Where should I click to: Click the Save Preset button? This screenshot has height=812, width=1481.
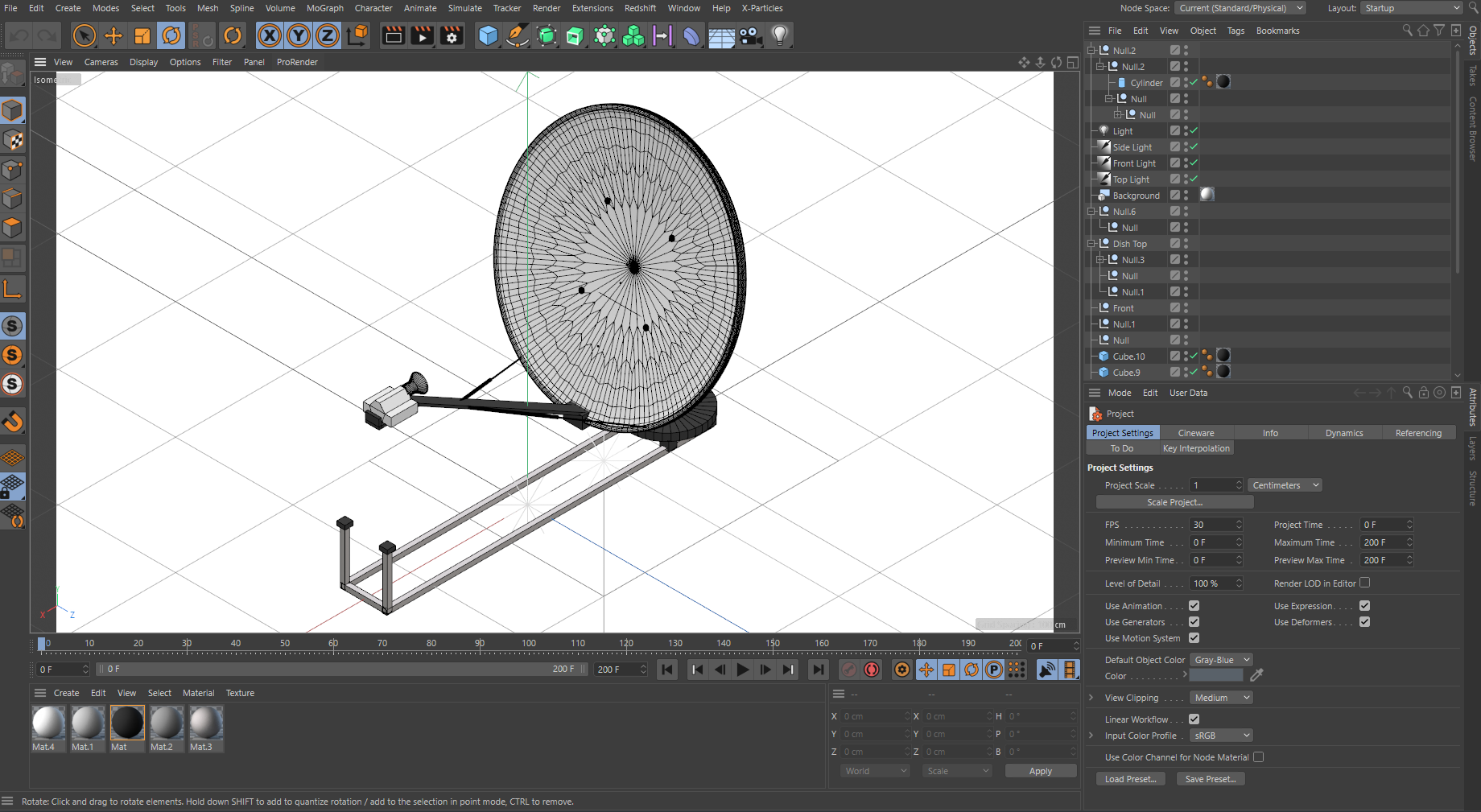[1210, 779]
